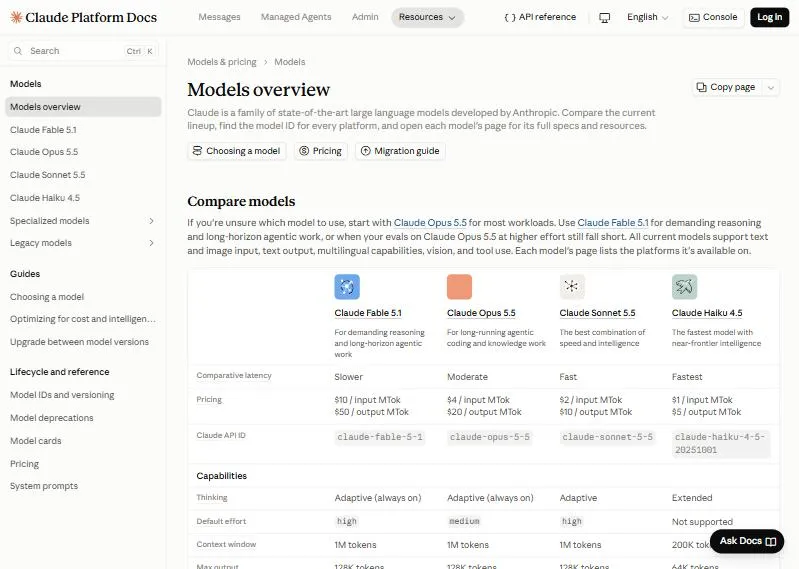
Task: Follow the Claude Opus 5.5 inline link
Action: tap(430, 223)
